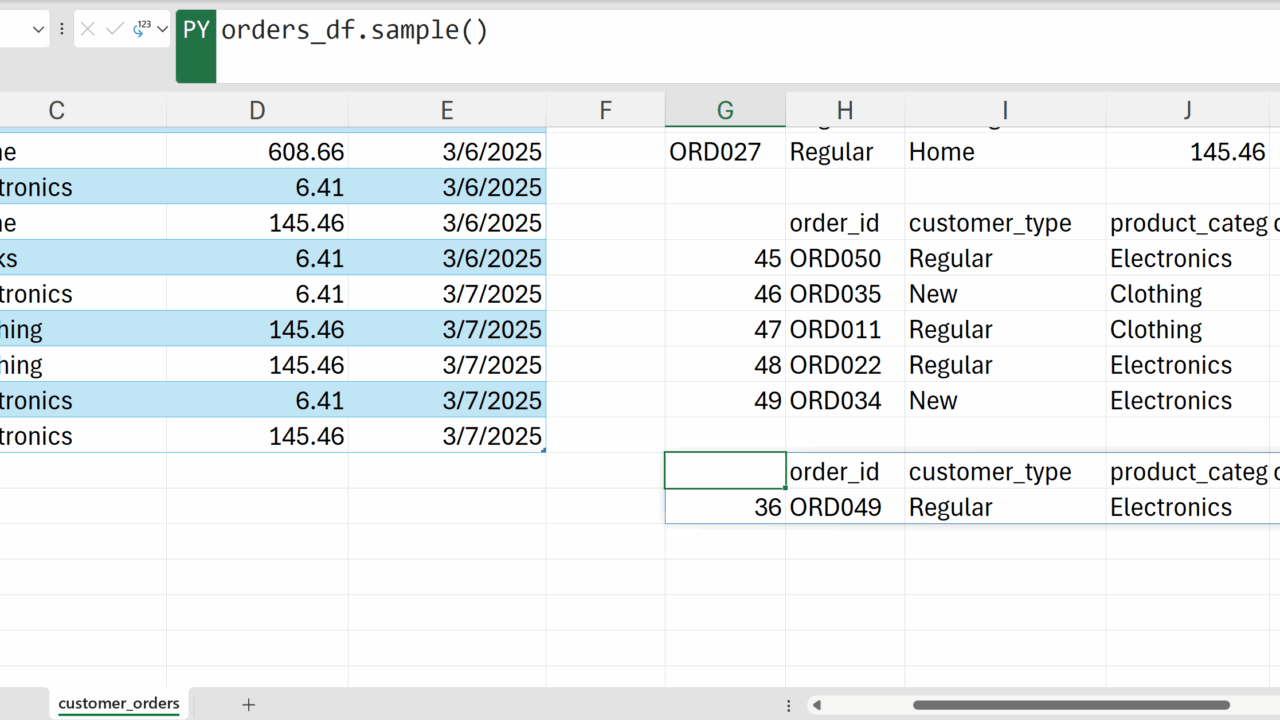This screenshot has height=720, width=1280.
Task: Click the Cancel (X) formula icon
Action: pos(88,30)
